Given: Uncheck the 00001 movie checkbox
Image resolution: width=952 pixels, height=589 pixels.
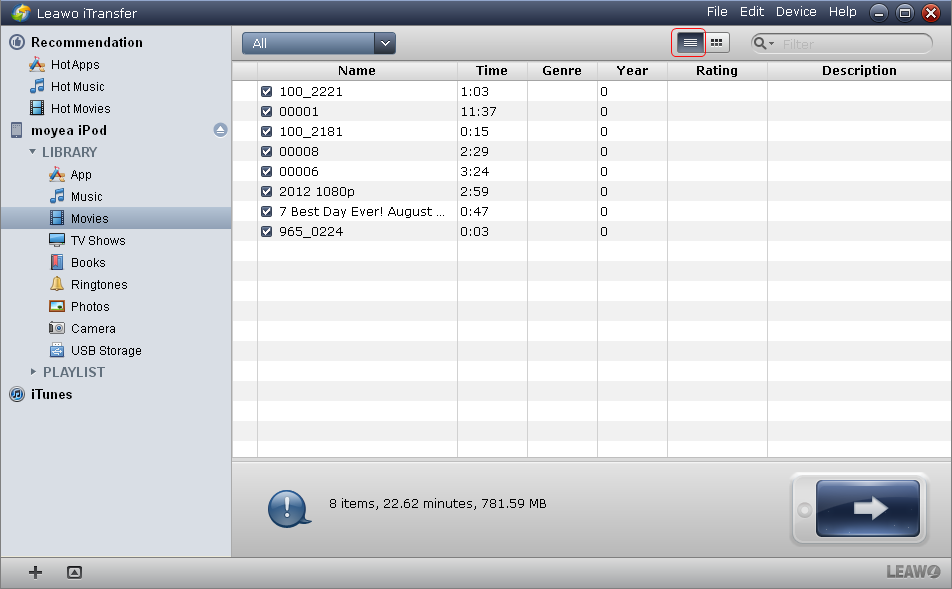Looking at the screenshot, I should [267, 111].
